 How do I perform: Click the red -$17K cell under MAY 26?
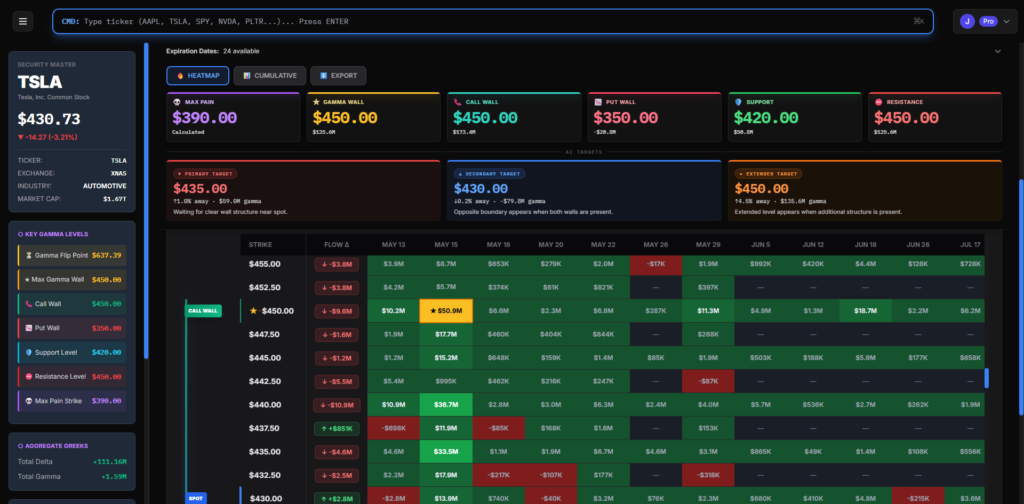pos(656,264)
